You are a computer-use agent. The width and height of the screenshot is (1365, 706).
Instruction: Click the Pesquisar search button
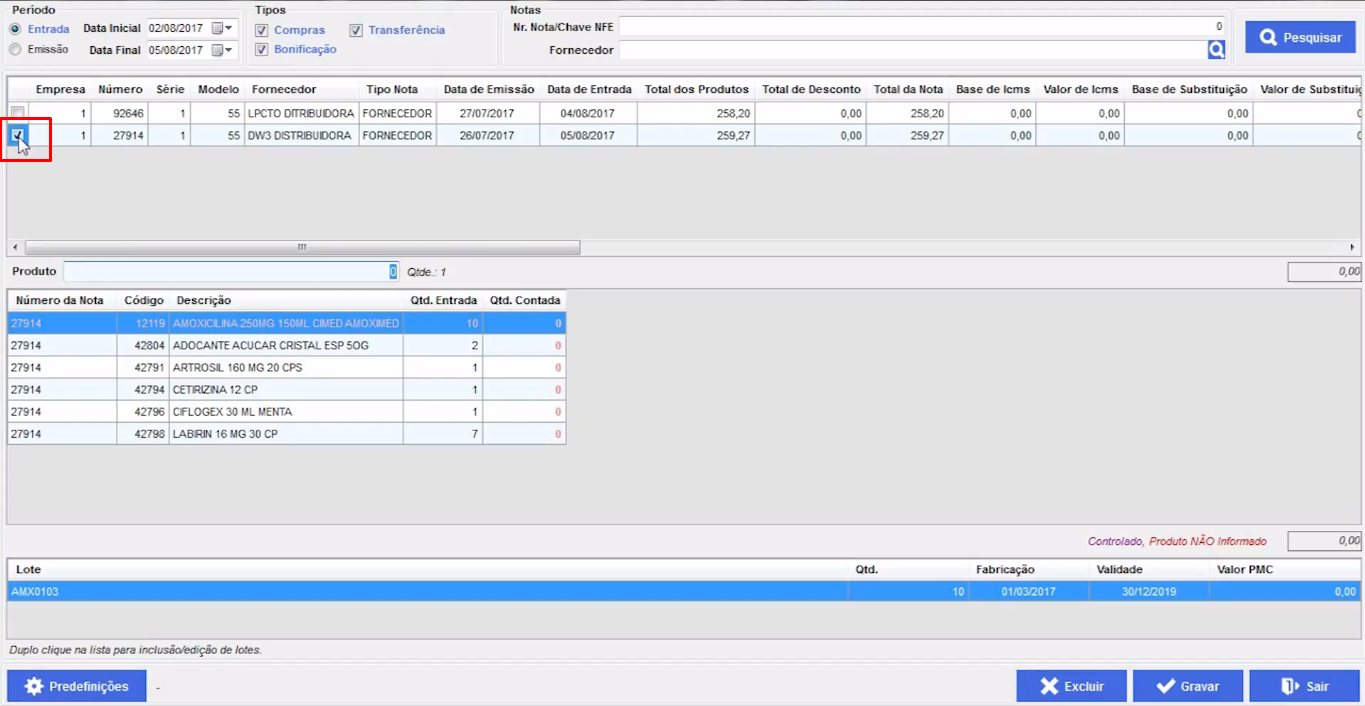tap(1300, 37)
